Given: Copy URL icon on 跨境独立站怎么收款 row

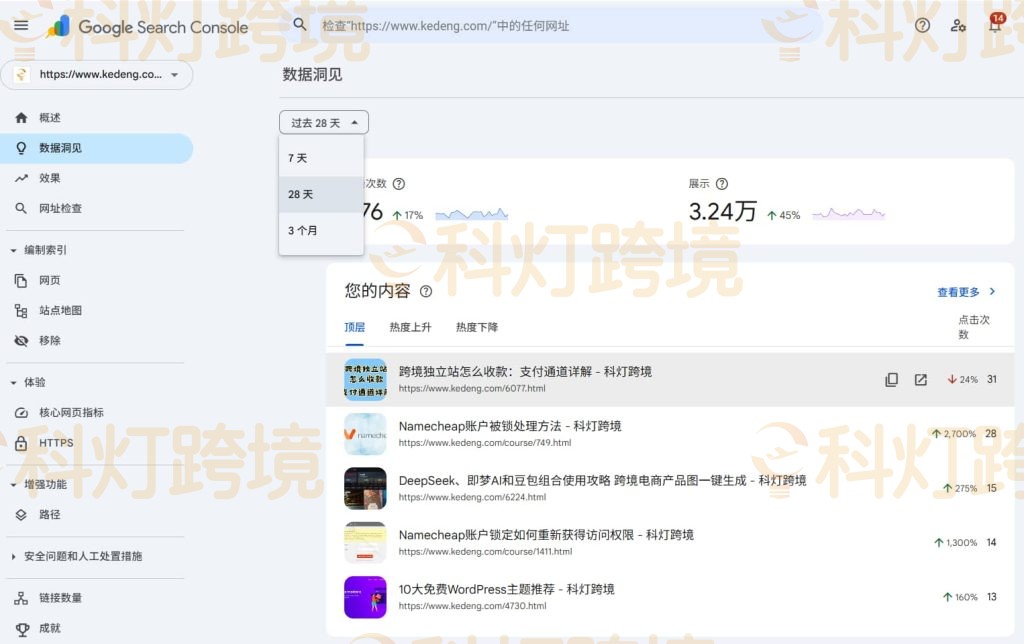Looking at the screenshot, I should tap(891, 379).
